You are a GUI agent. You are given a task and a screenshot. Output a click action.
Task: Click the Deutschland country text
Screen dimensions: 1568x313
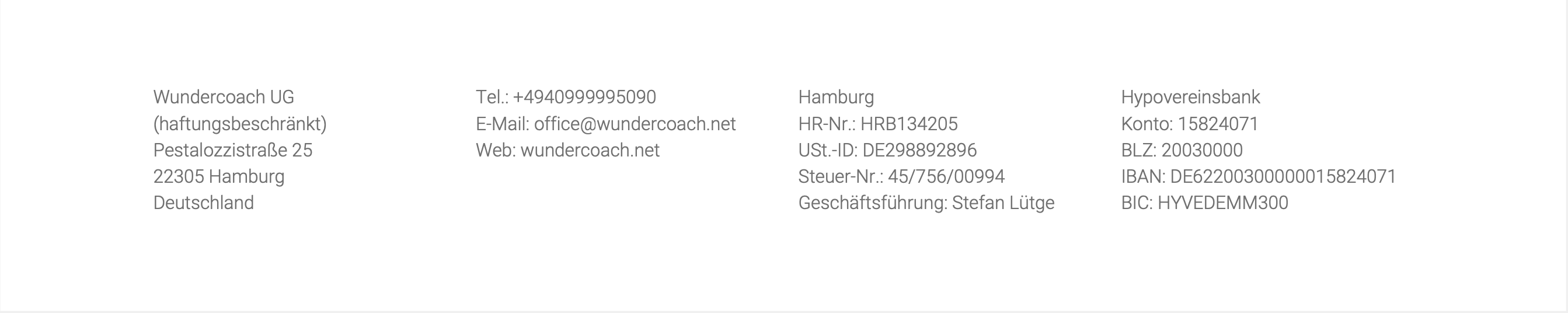(203, 203)
